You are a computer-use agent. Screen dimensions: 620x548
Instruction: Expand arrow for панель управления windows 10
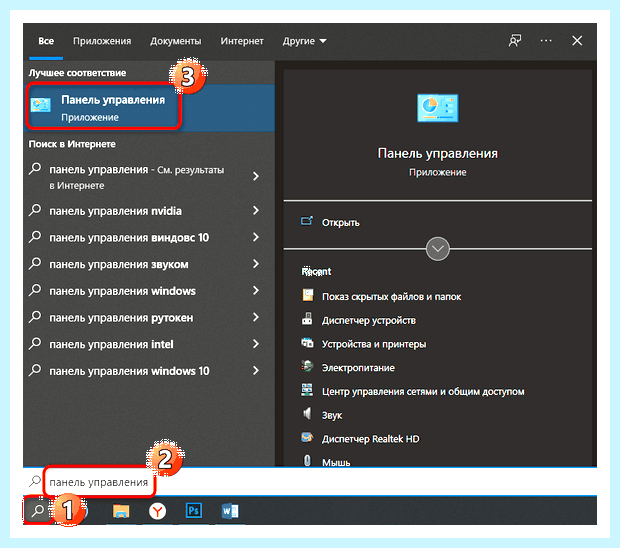click(256, 370)
